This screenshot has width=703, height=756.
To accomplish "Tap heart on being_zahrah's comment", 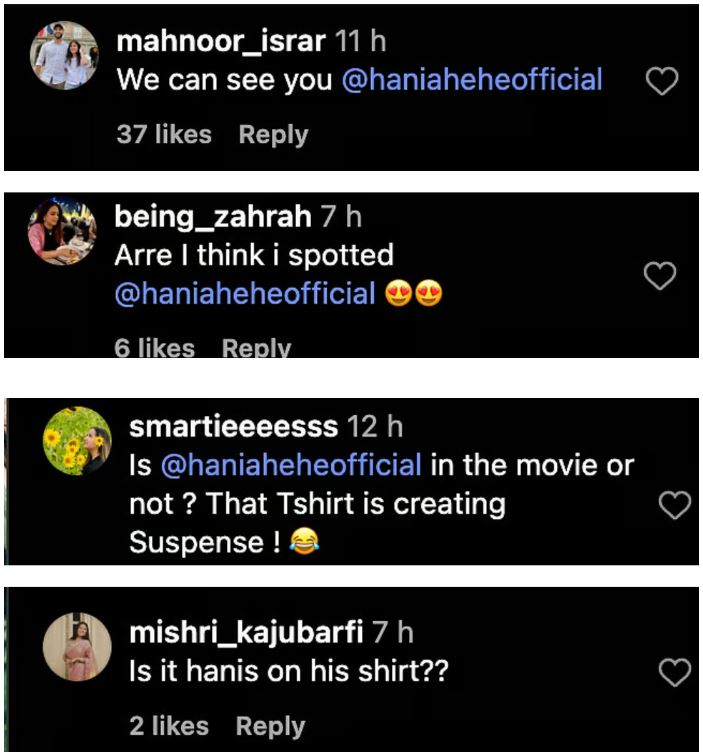I will tap(660, 276).
